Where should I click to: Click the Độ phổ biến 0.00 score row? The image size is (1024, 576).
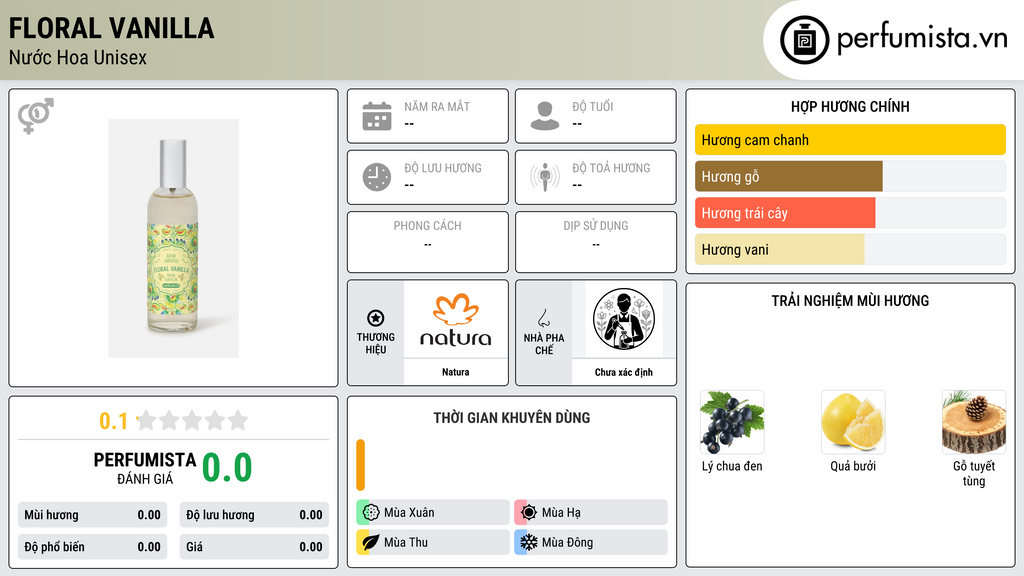click(x=92, y=547)
